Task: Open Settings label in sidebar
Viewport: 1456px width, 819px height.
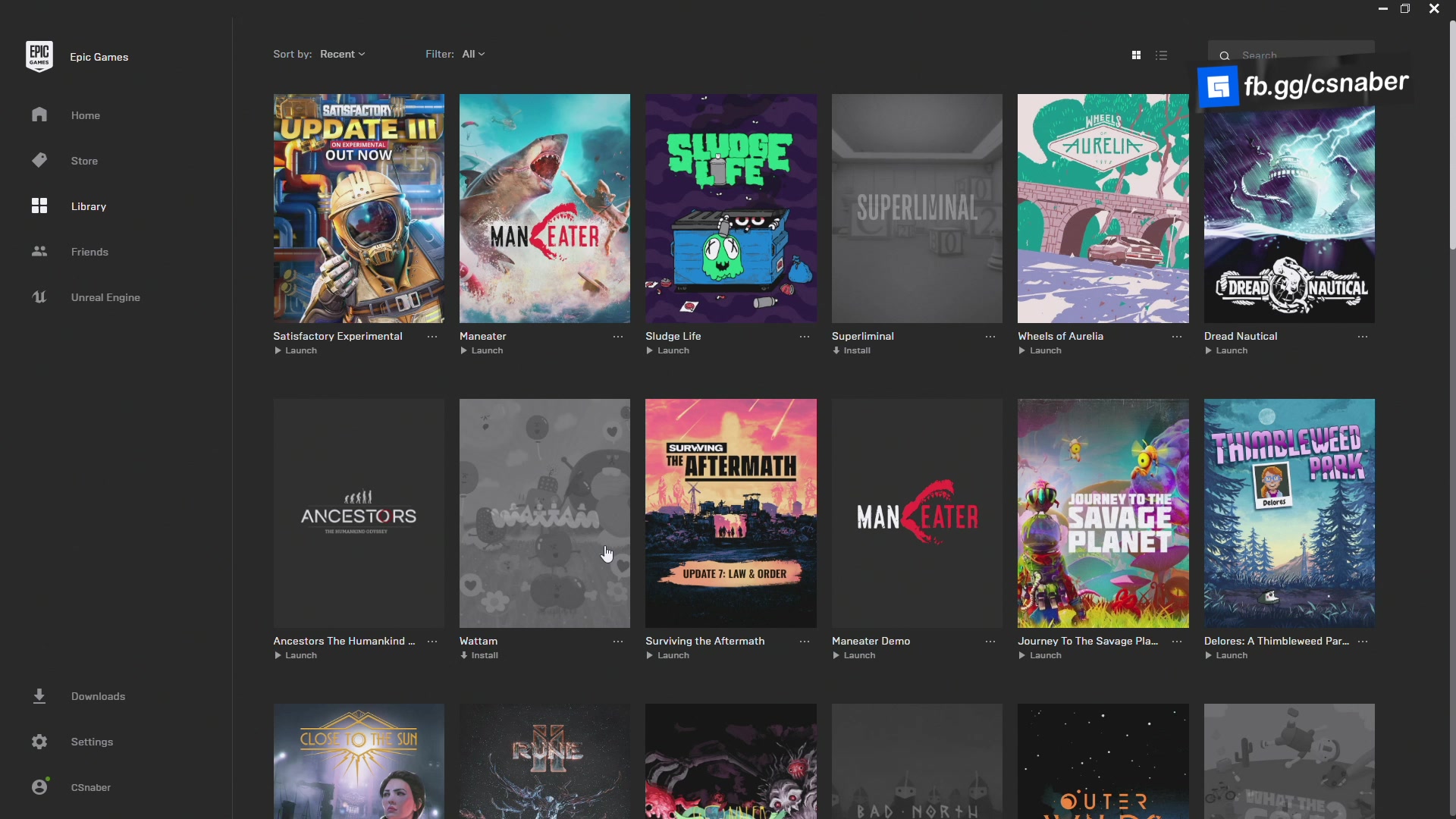Action: click(92, 742)
